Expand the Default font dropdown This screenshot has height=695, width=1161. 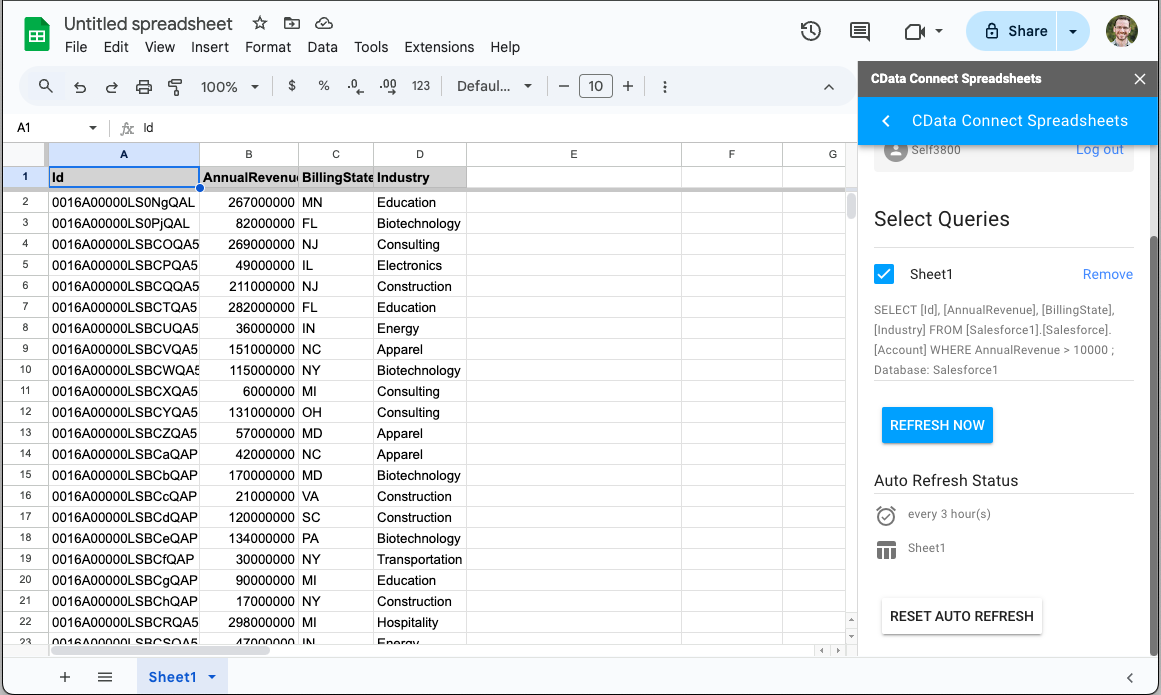click(x=495, y=87)
